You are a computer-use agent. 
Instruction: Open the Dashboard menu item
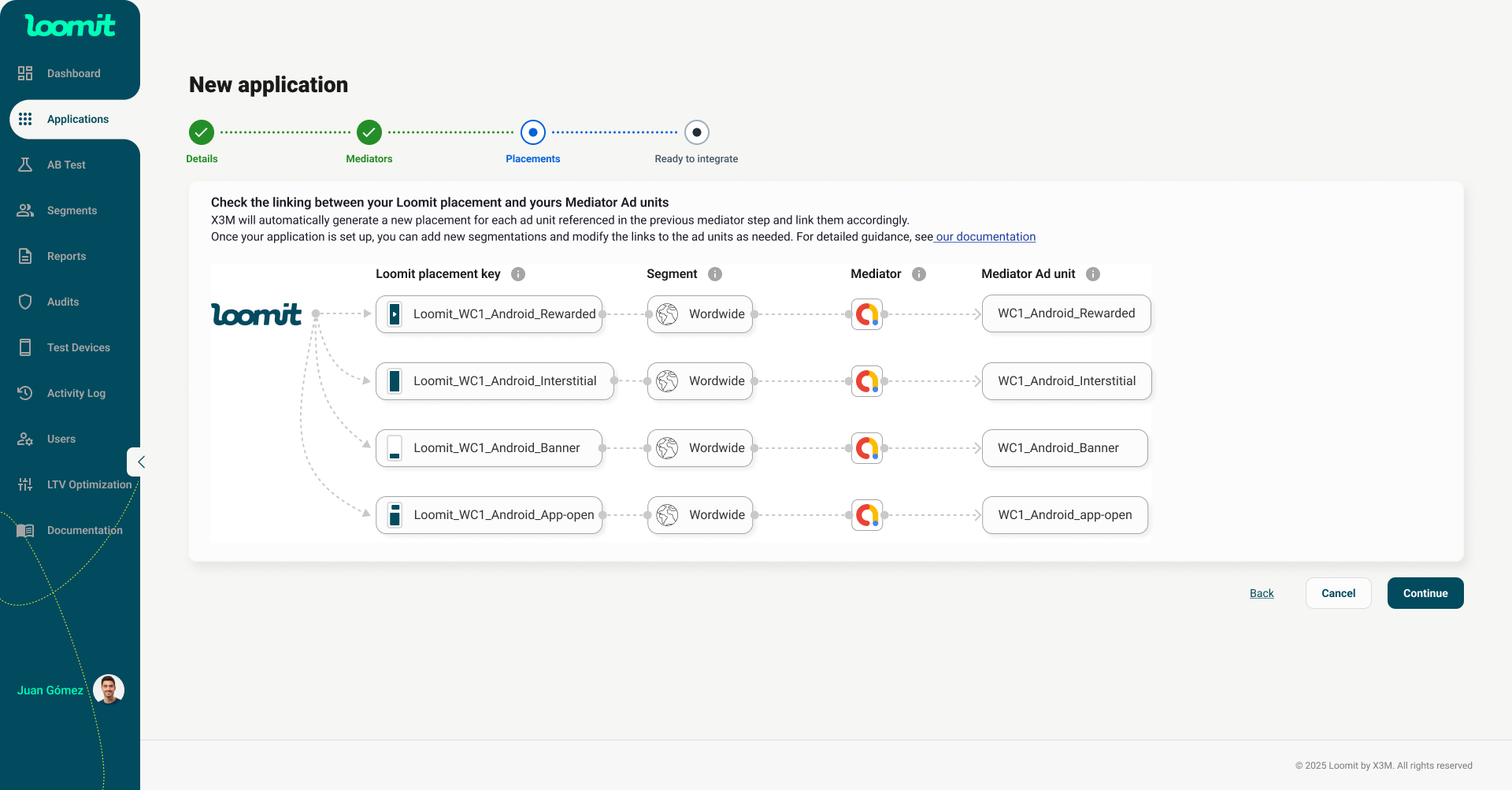[73, 73]
